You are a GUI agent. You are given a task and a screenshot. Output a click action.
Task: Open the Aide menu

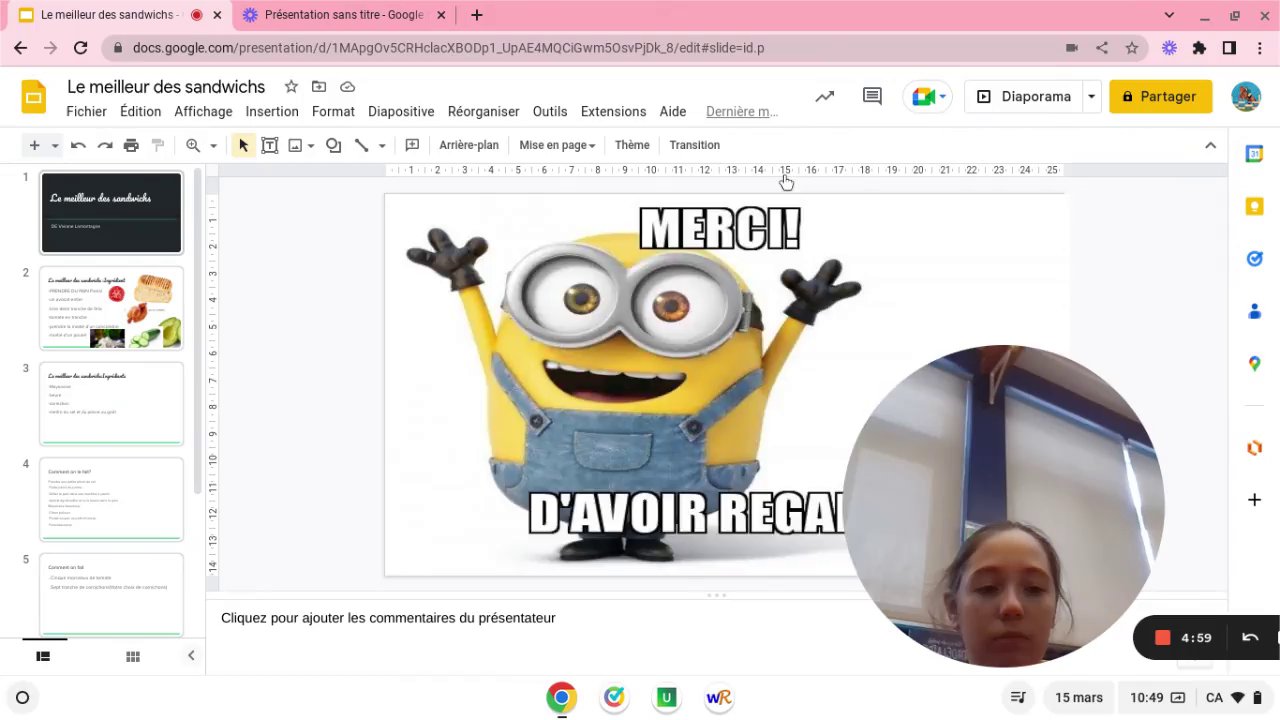coord(673,112)
